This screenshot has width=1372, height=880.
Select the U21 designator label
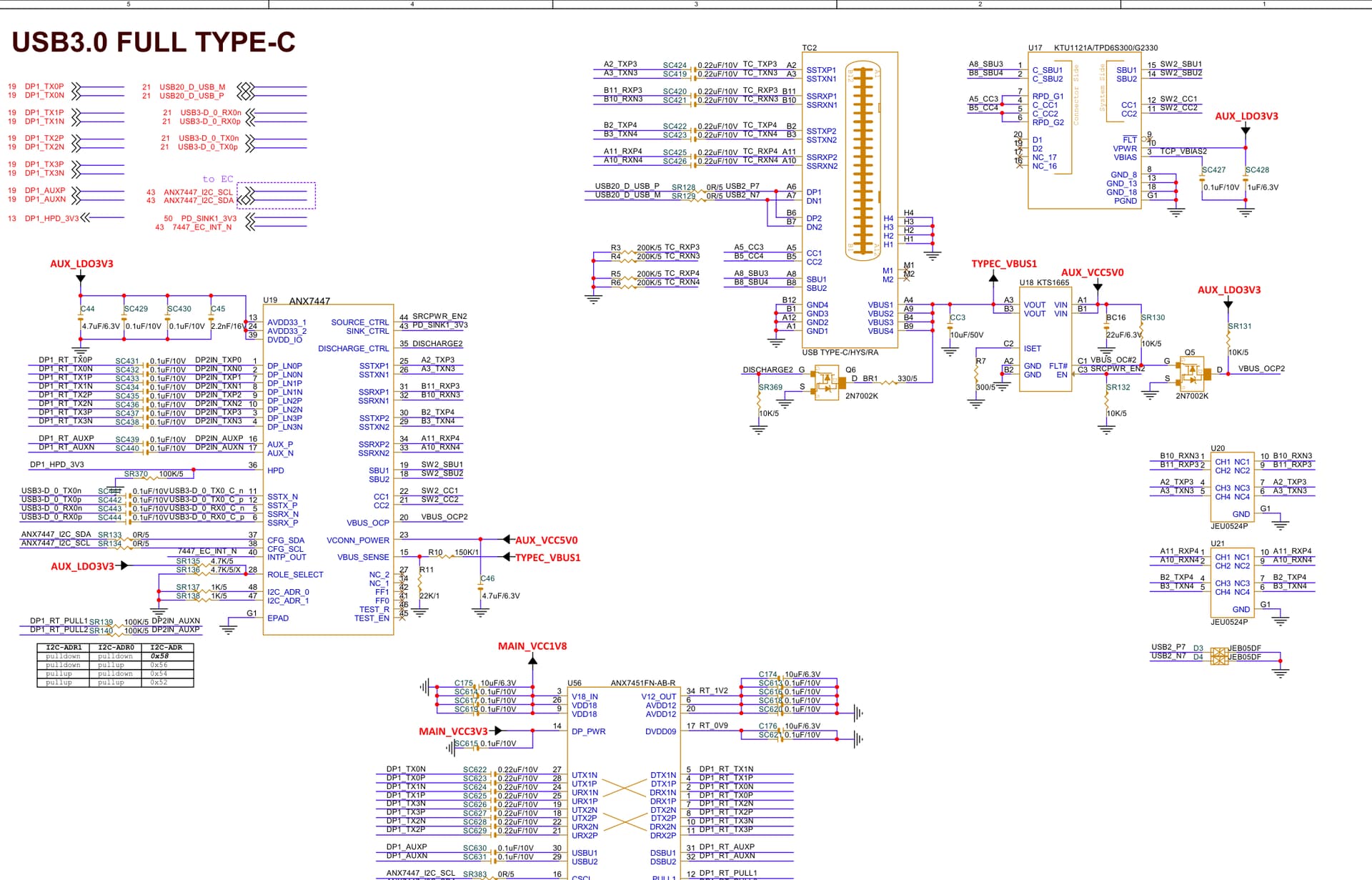[1218, 543]
